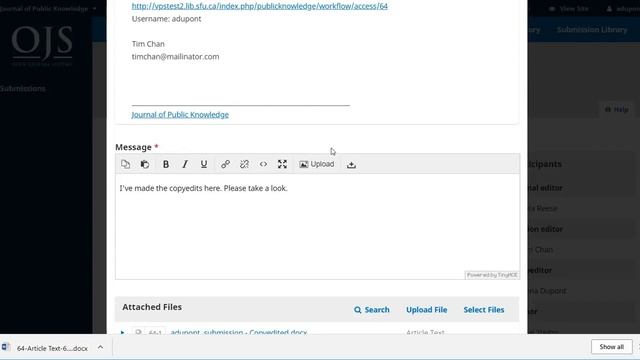Screen dimensions: 640x360
Task: Expand the Copyedited docx file row
Action: (122, 332)
